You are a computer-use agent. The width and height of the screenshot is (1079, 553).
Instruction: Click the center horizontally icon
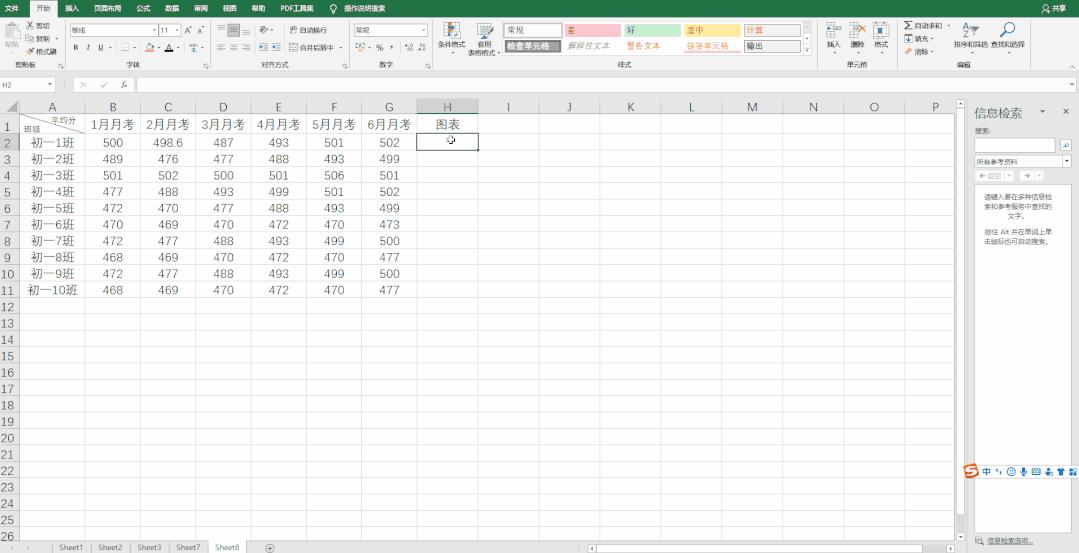[x=233, y=47]
